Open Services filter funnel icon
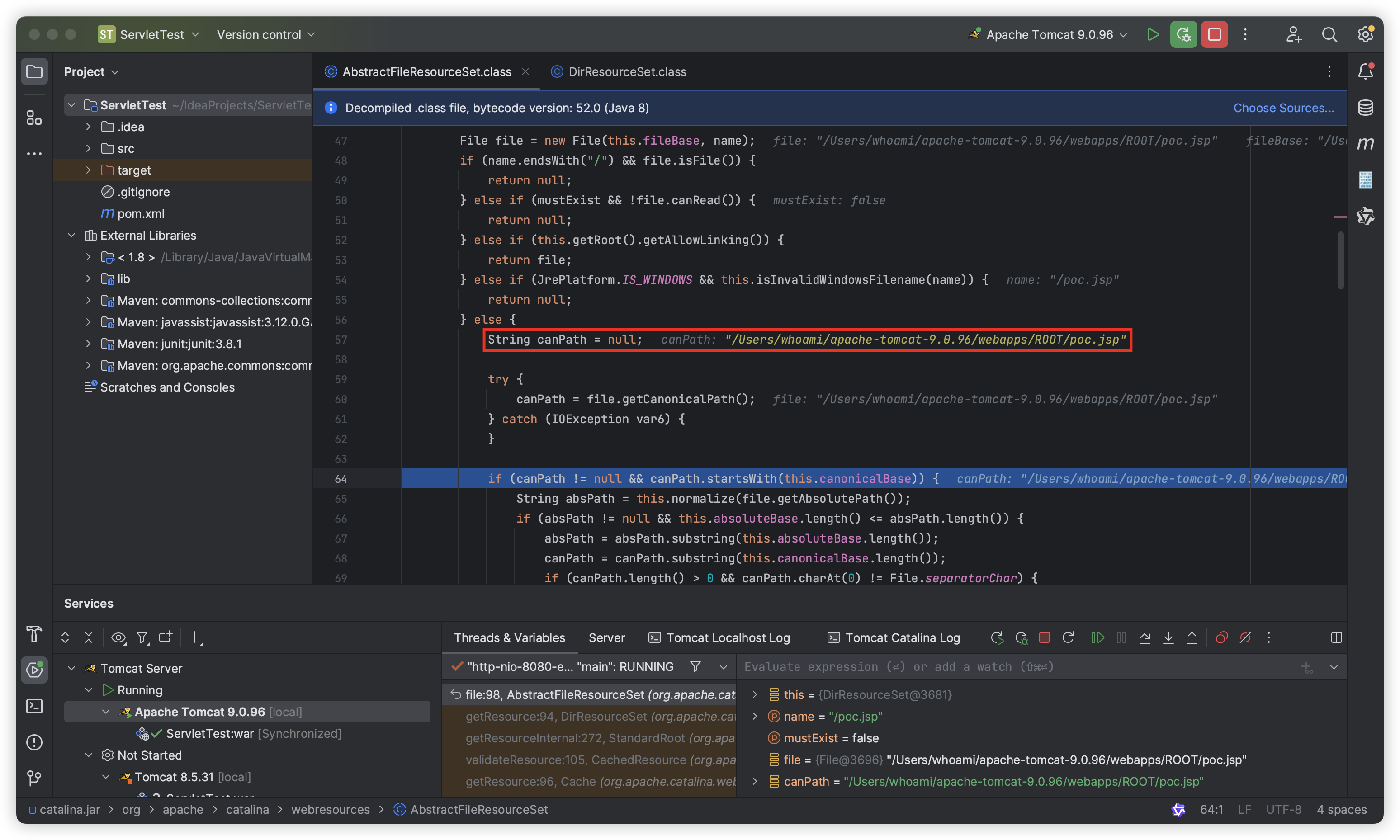Screen dimensions: 1400x840 coord(142,638)
